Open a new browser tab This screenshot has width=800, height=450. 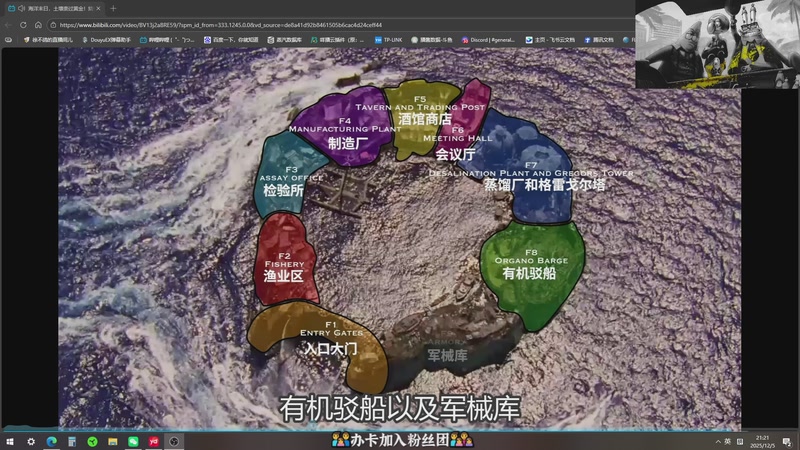[113, 8]
